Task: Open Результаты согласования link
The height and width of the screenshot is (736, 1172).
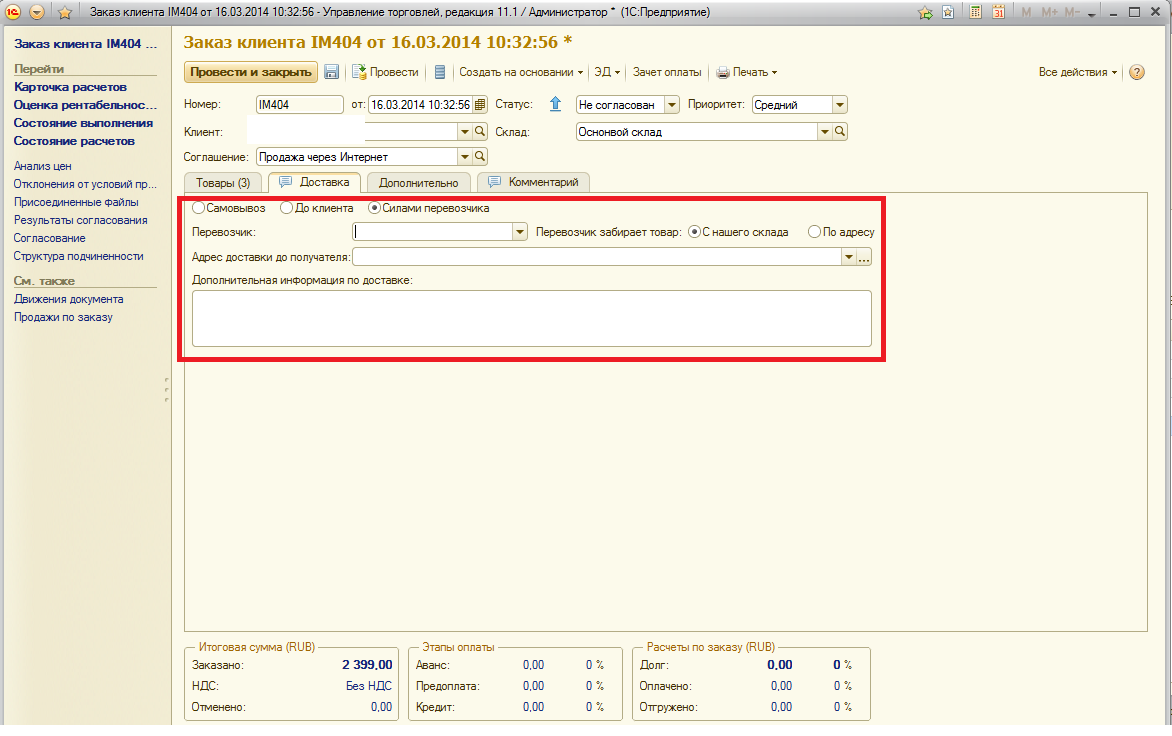Action: [81, 220]
